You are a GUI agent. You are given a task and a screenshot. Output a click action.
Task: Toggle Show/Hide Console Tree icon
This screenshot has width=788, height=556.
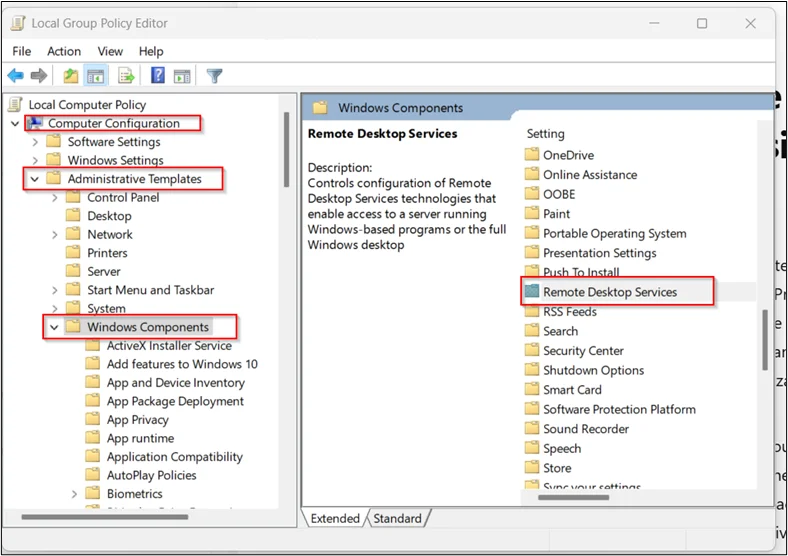95,76
